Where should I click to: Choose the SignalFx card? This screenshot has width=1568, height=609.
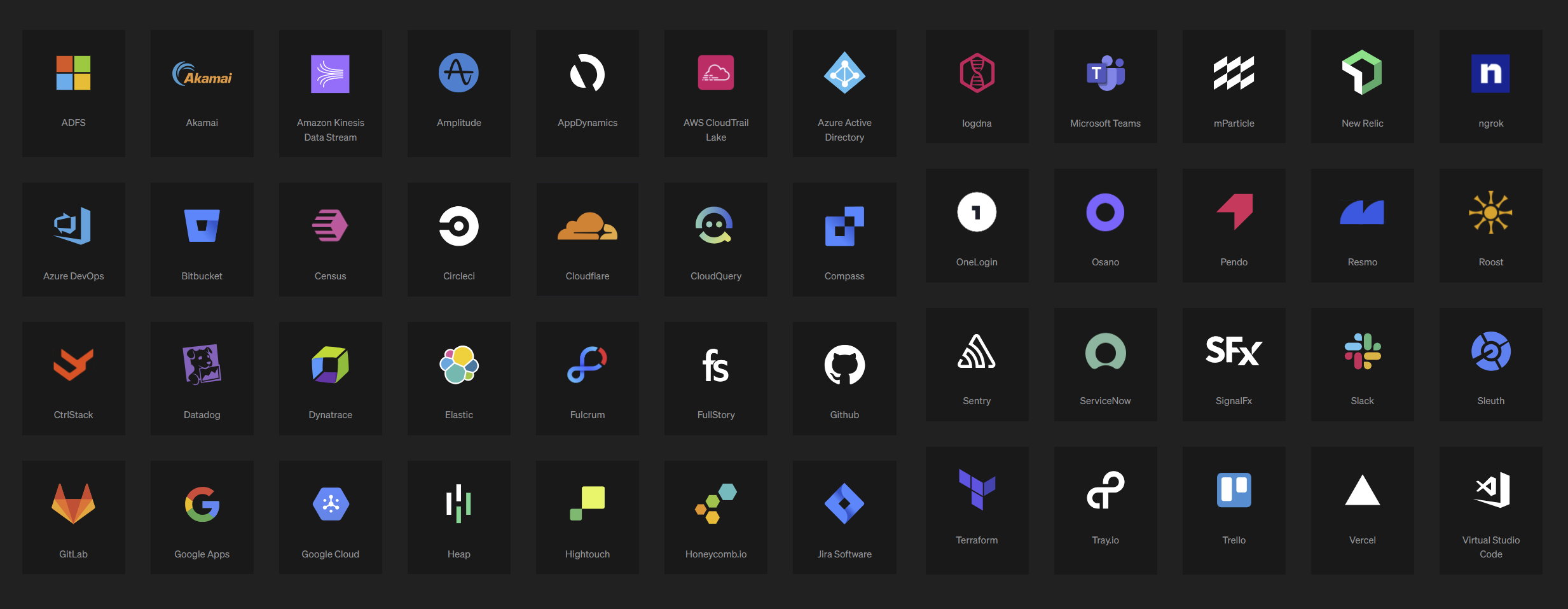pos(1234,365)
